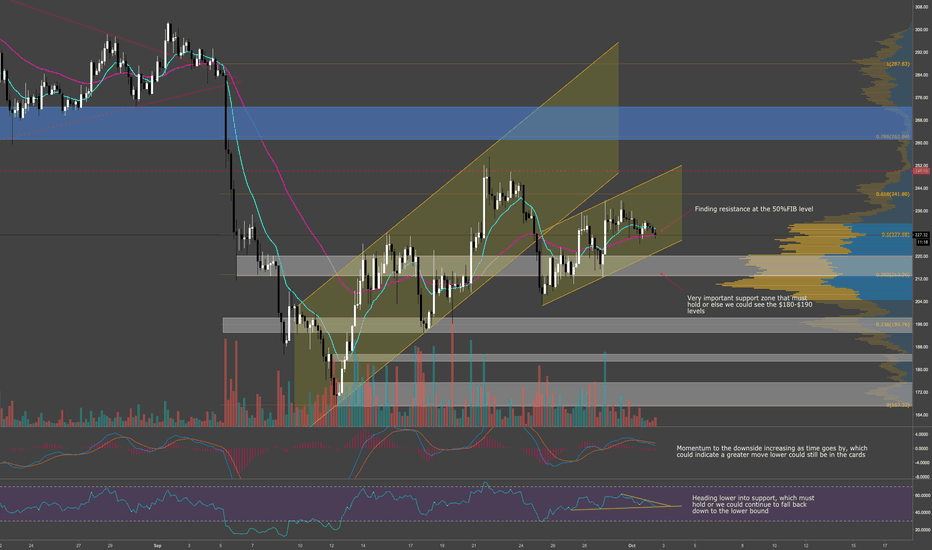Image resolution: width=932 pixels, height=550 pixels.
Task: Click the 244.00 price axis label
Action: pyautogui.click(x=922, y=188)
